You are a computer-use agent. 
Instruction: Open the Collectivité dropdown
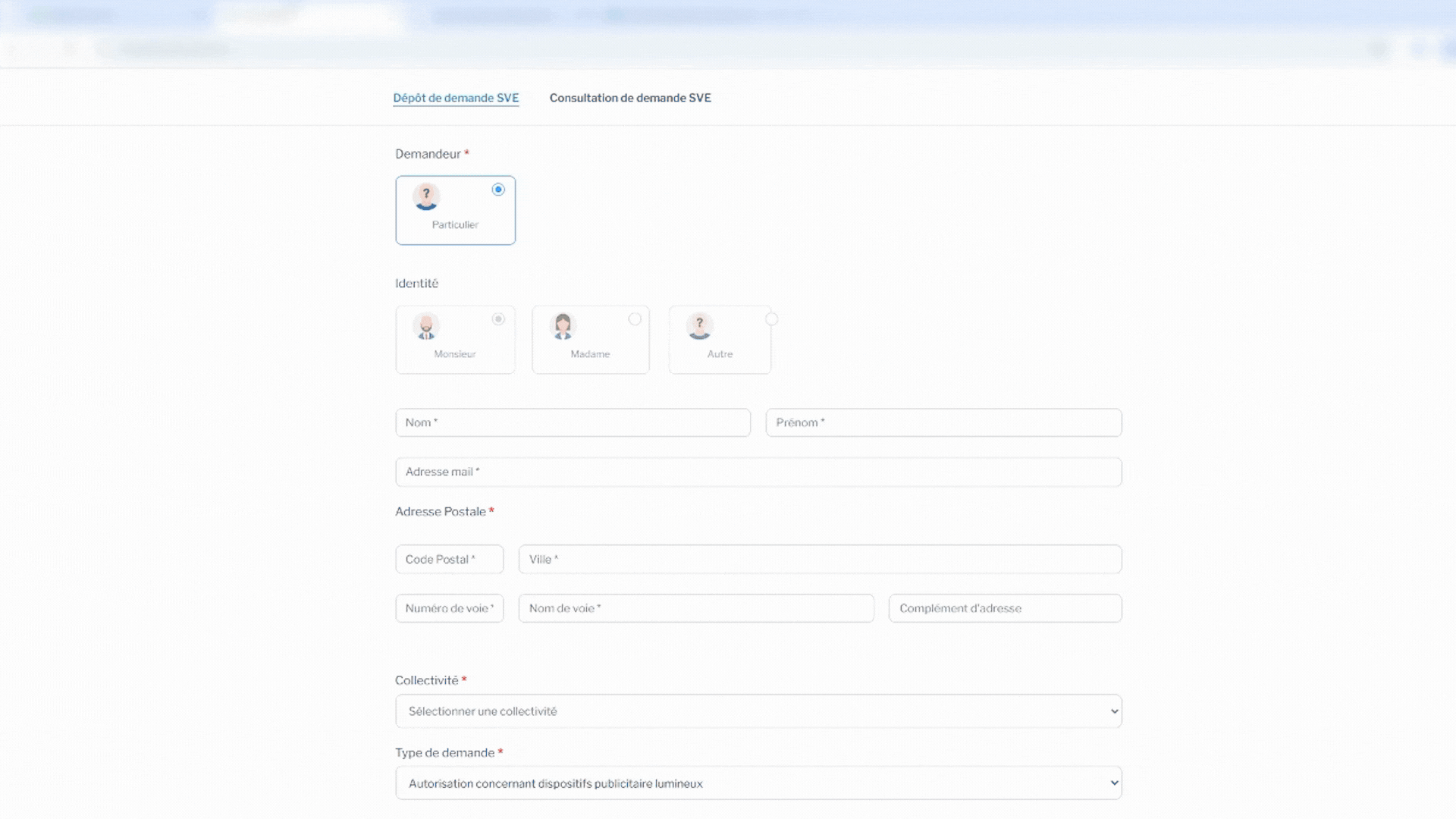click(x=758, y=711)
